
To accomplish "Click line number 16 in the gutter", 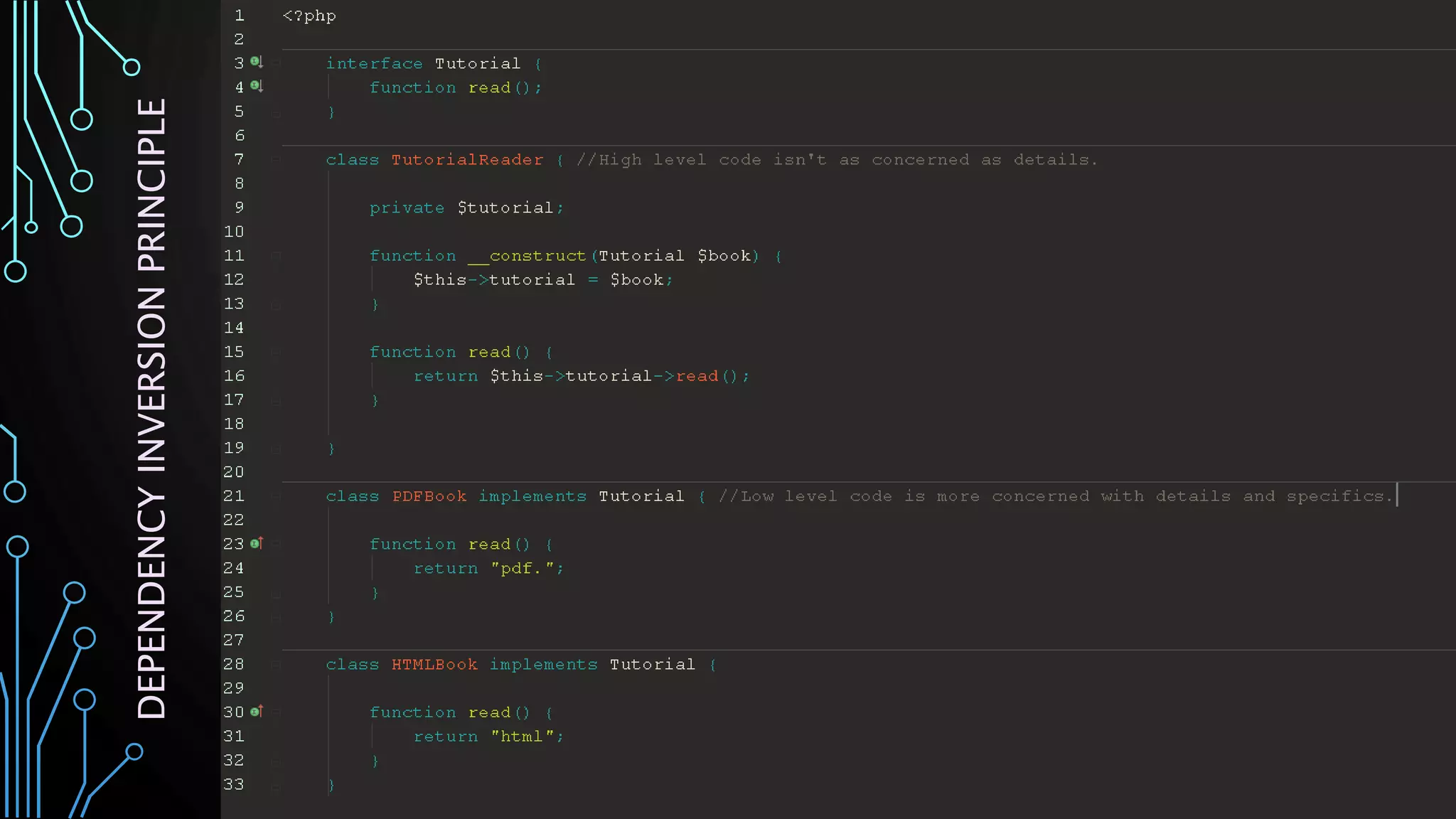I will tap(234, 375).
